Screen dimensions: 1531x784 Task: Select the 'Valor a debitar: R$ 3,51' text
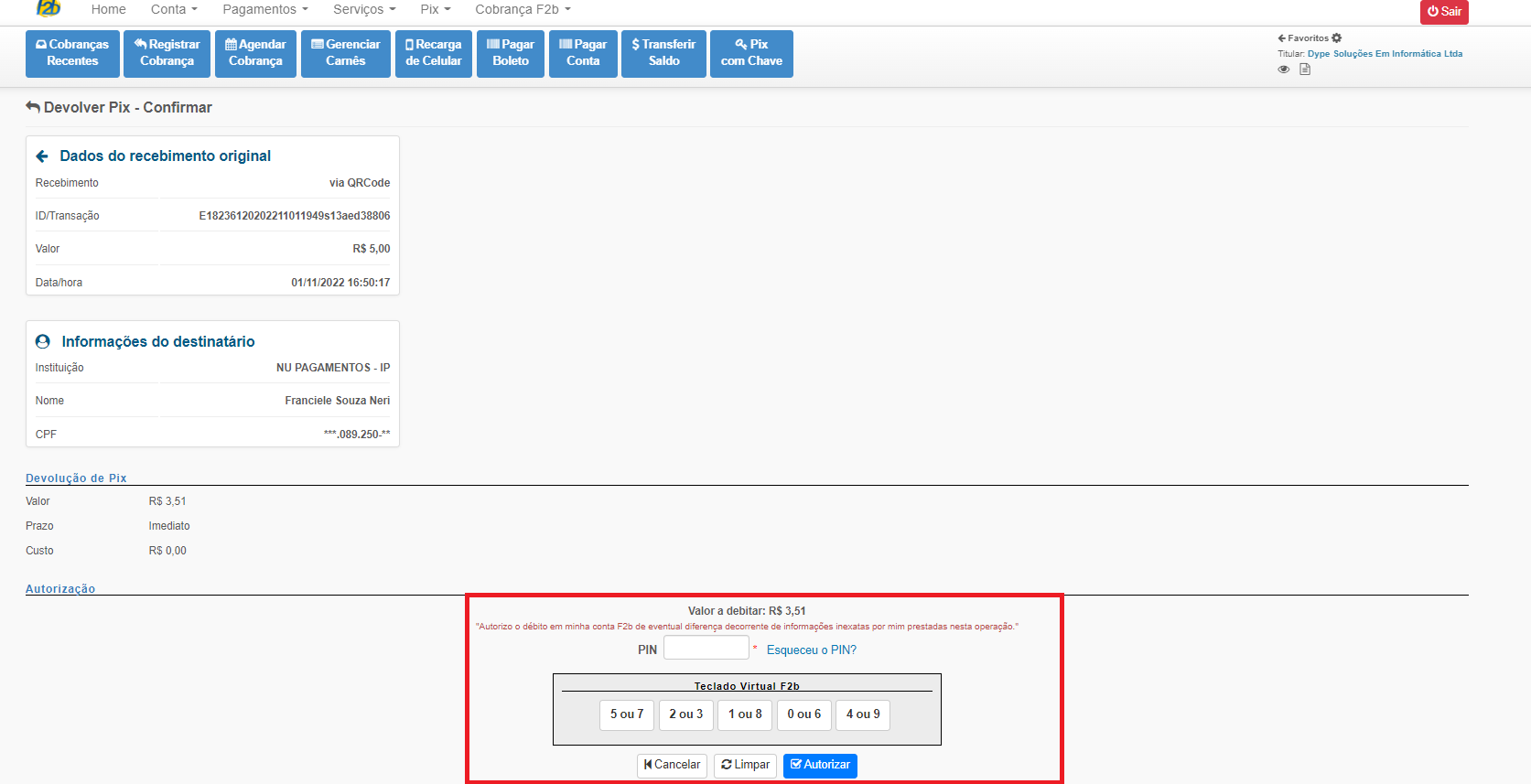[x=747, y=611]
